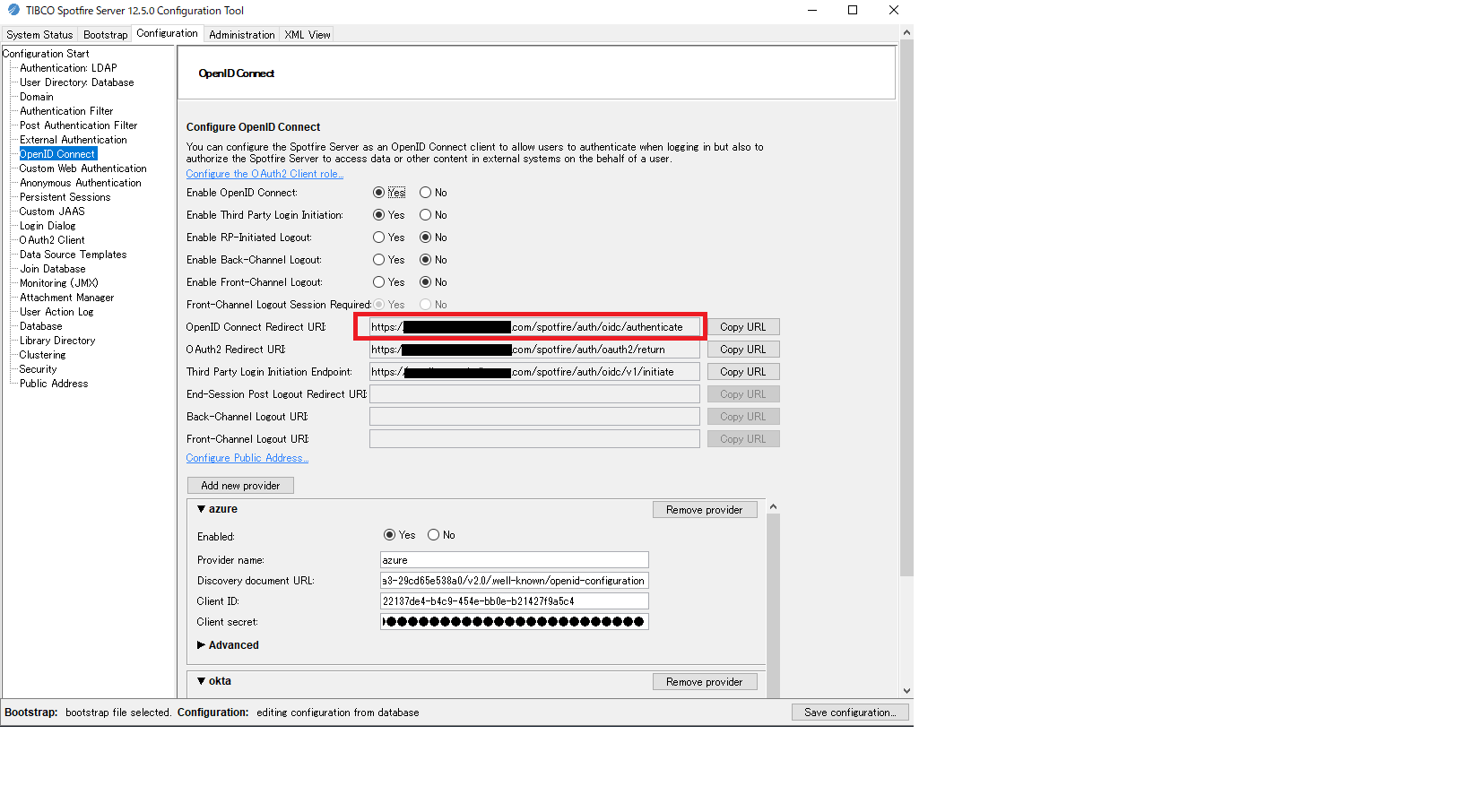Screen dimensions: 1474x812
Task: Set Enable RP-Initiated Logout to Yes
Action: [x=379, y=238]
